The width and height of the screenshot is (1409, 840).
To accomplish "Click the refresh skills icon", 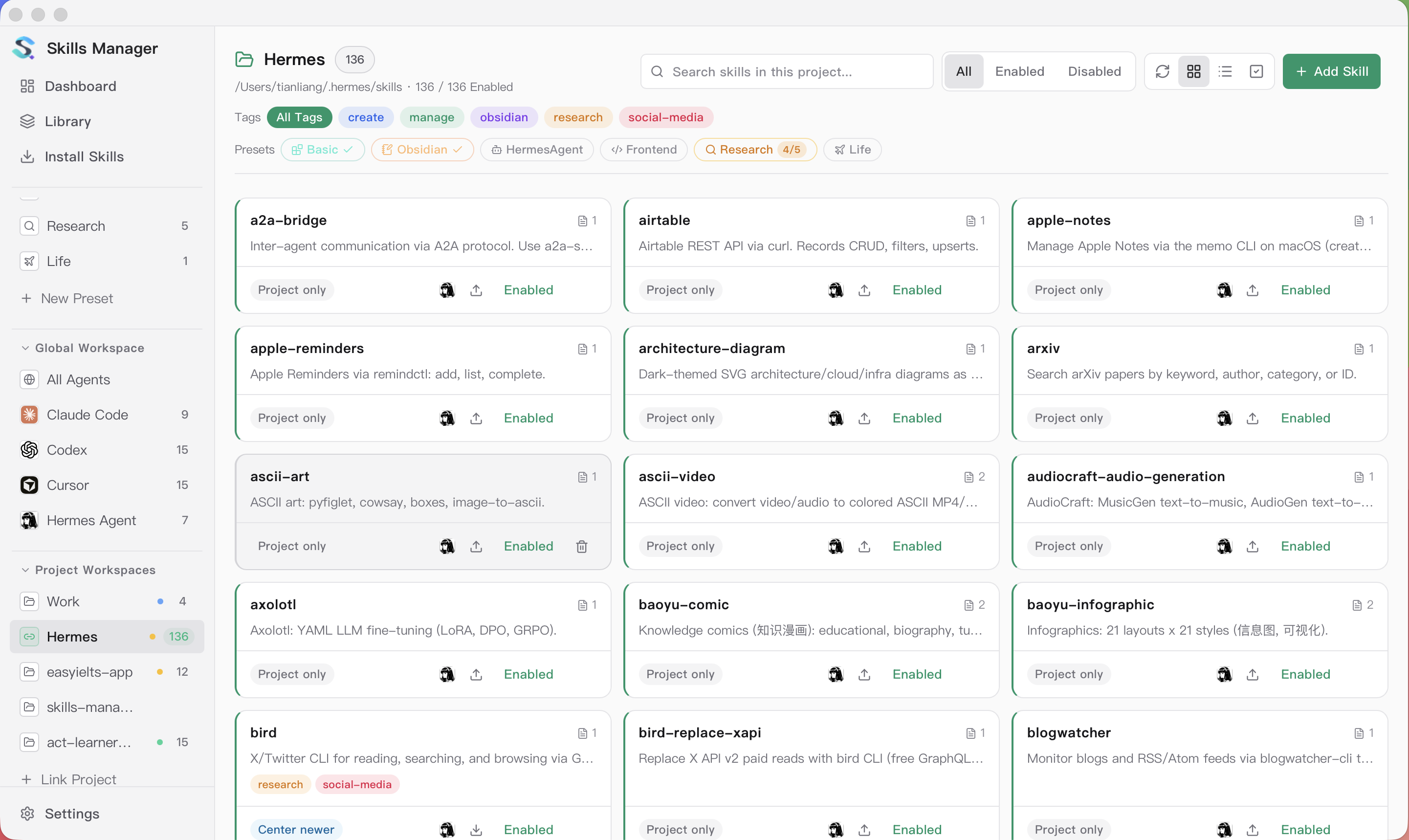I will (x=1162, y=71).
